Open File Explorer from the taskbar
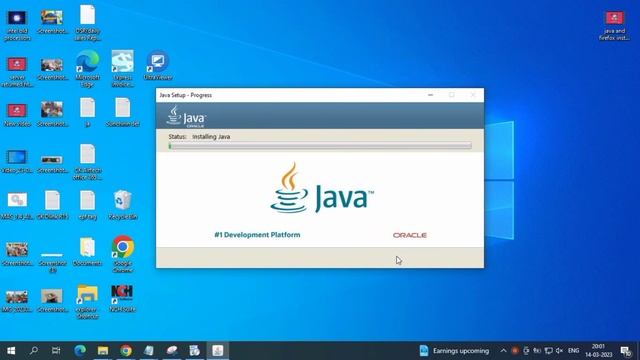Image resolution: width=640 pixels, height=360 pixels. point(103,351)
